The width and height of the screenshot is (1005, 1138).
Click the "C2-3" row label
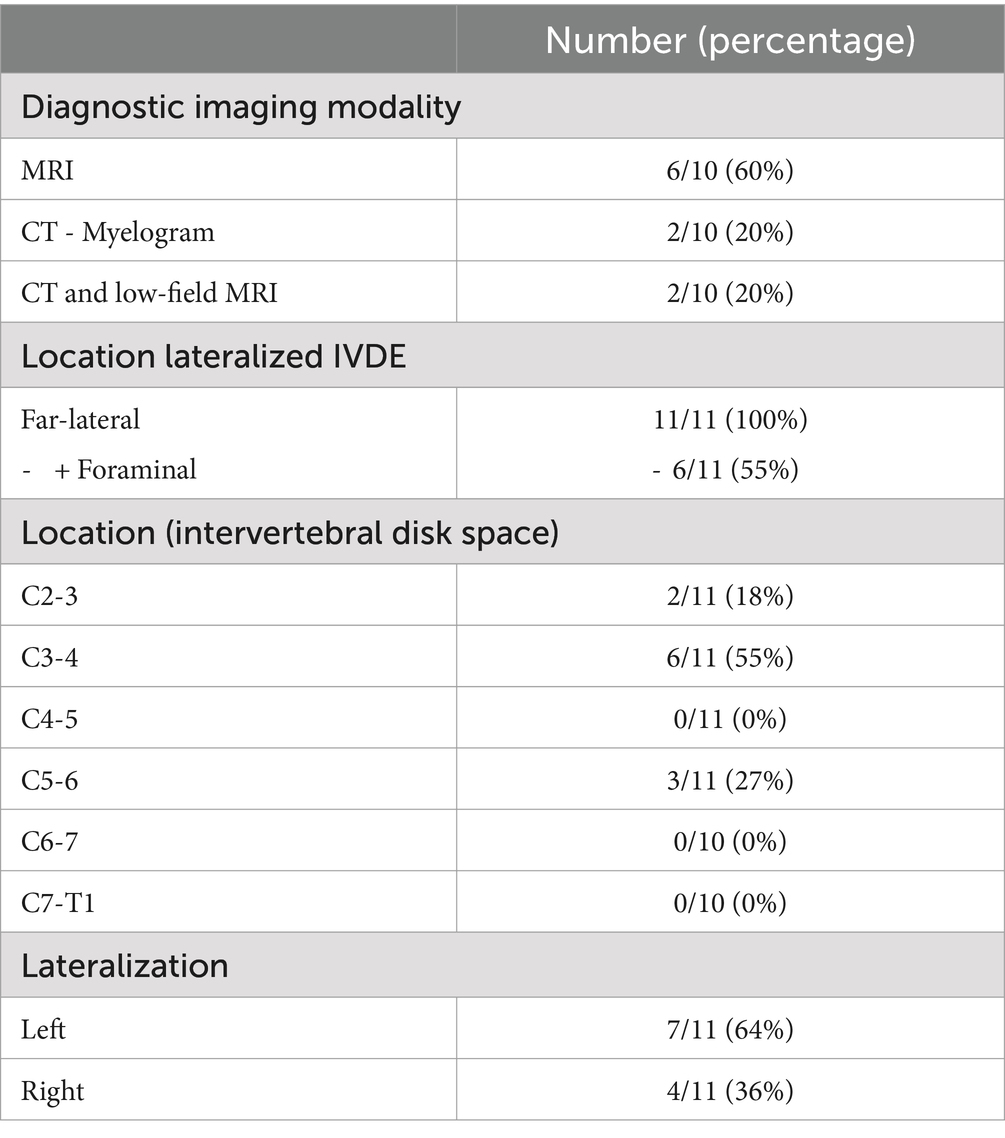pos(50,596)
